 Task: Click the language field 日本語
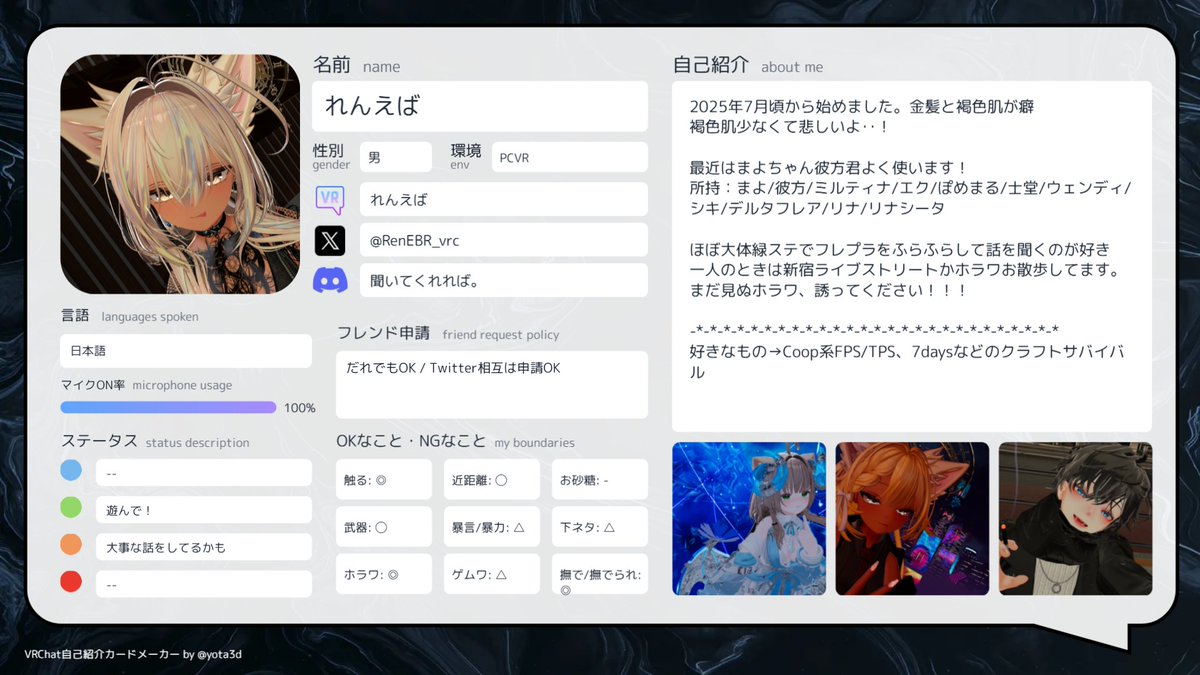pos(186,351)
